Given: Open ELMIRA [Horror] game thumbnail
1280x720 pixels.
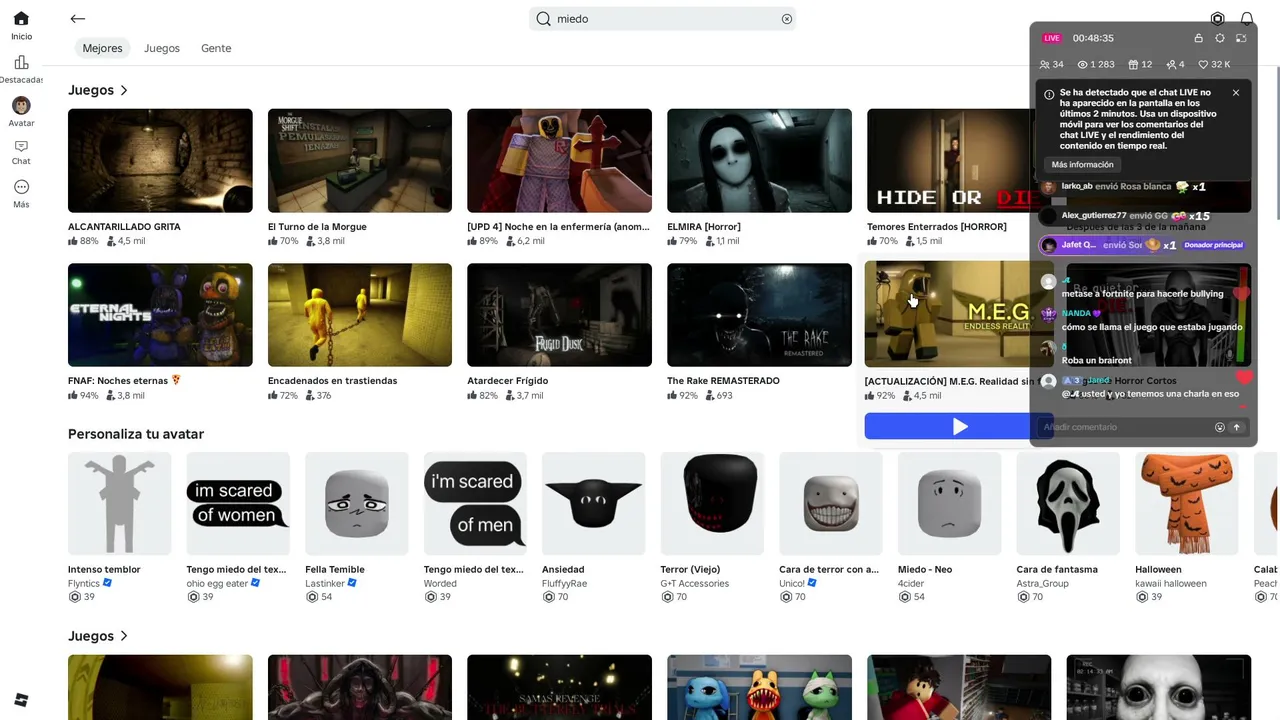Looking at the screenshot, I should (759, 161).
